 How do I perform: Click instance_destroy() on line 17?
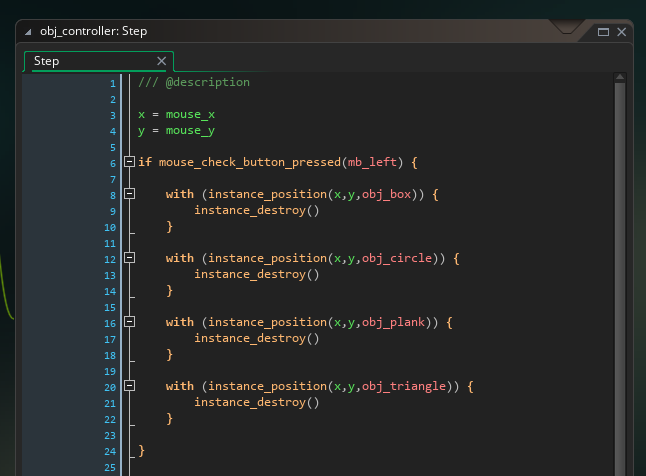point(257,338)
